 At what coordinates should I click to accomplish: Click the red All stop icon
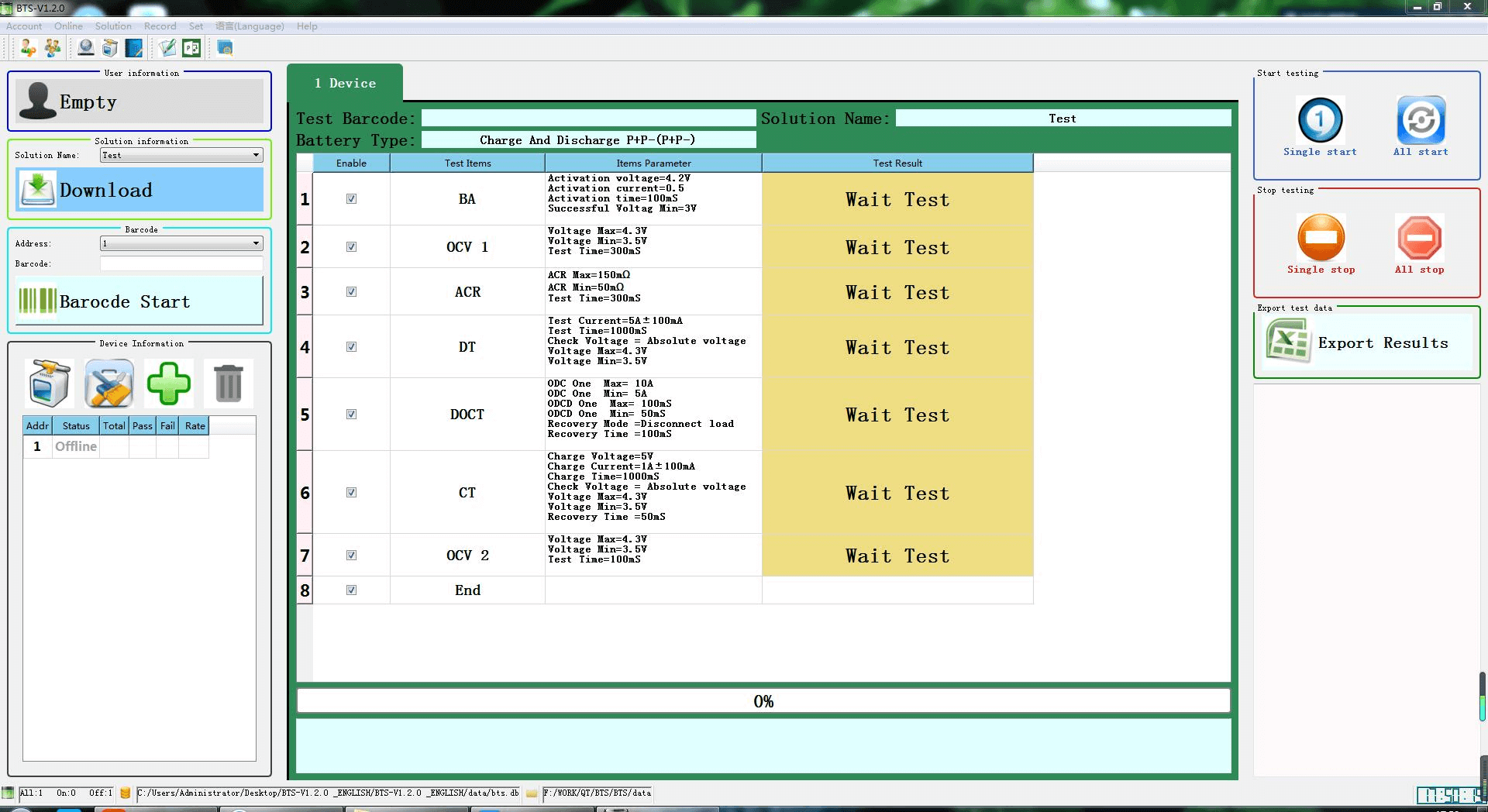[1419, 238]
